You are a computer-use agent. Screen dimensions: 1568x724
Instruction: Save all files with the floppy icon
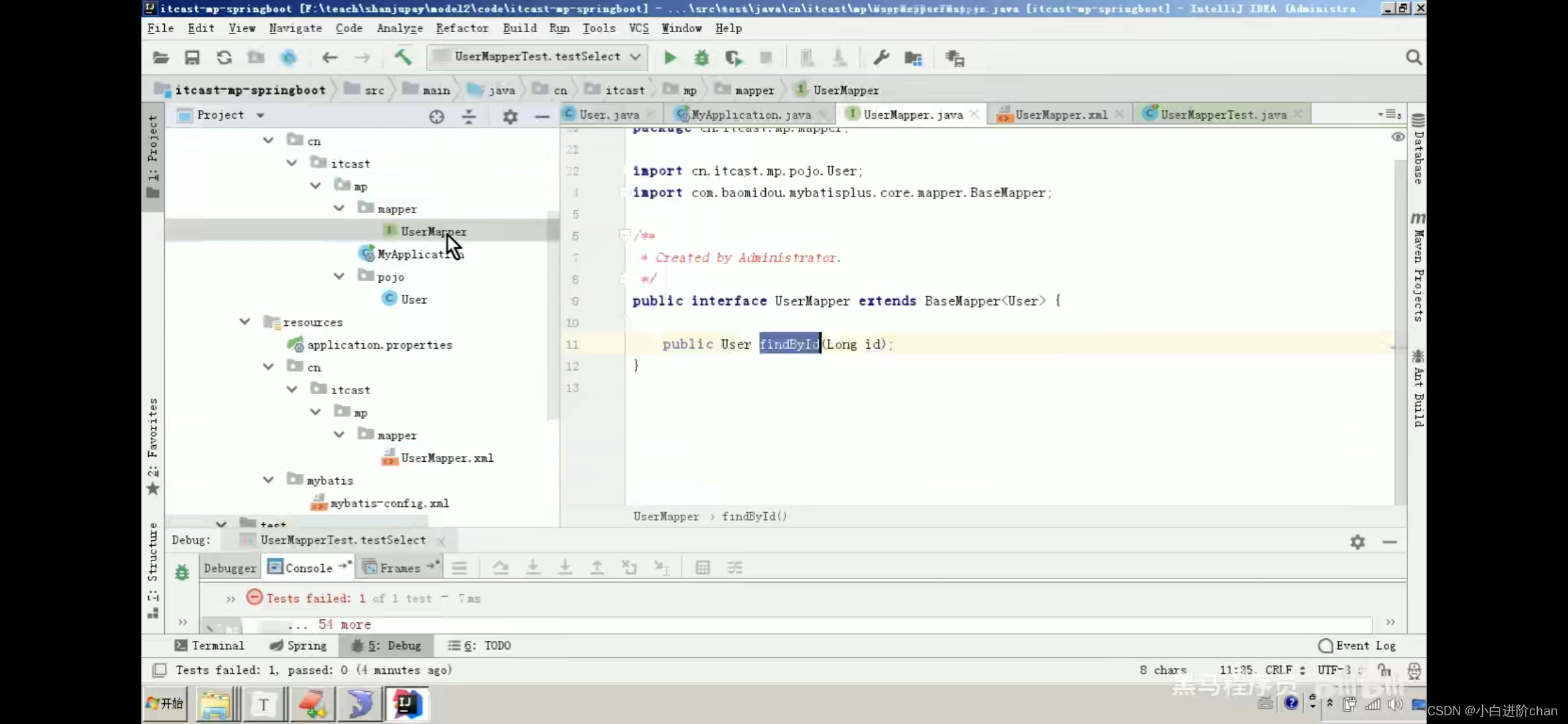192,58
